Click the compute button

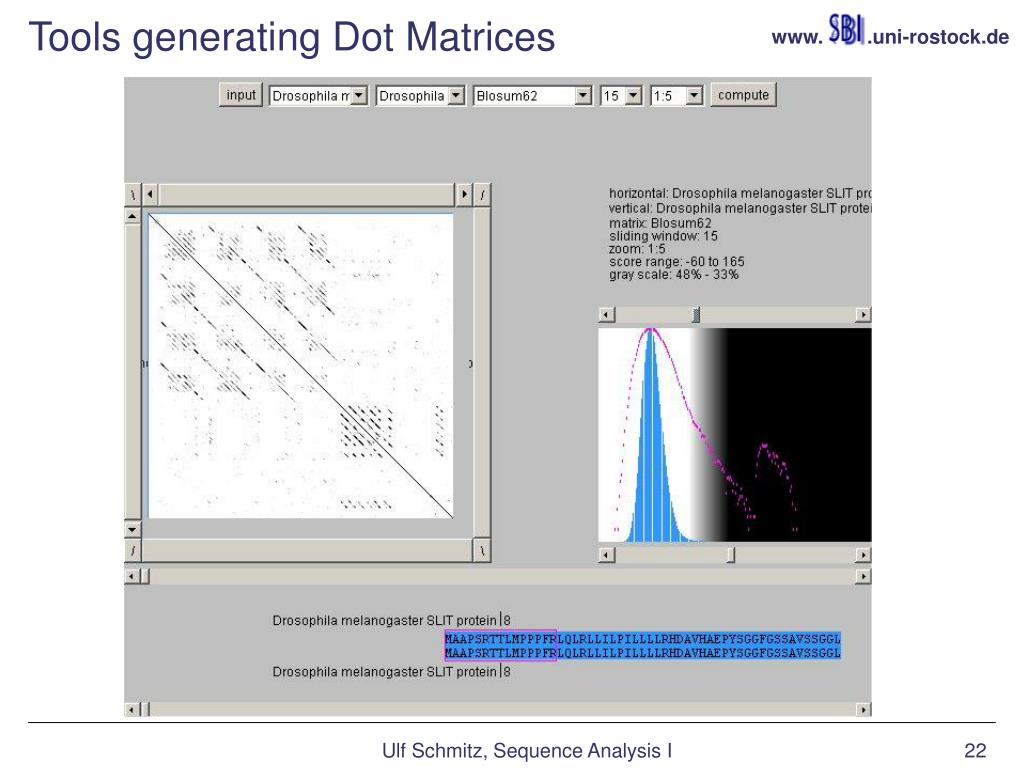[743, 95]
